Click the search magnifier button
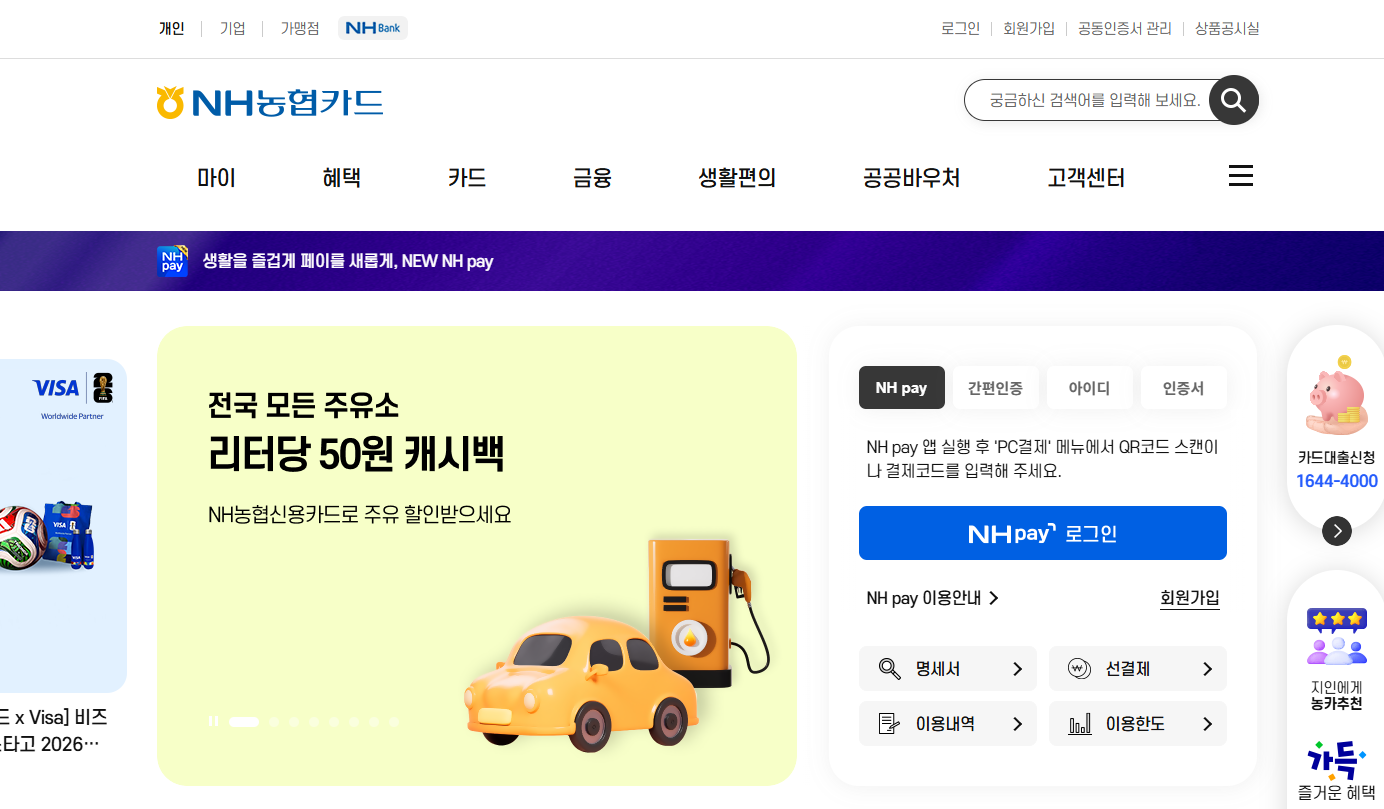1384x809 pixels. tap(1233, 100)
